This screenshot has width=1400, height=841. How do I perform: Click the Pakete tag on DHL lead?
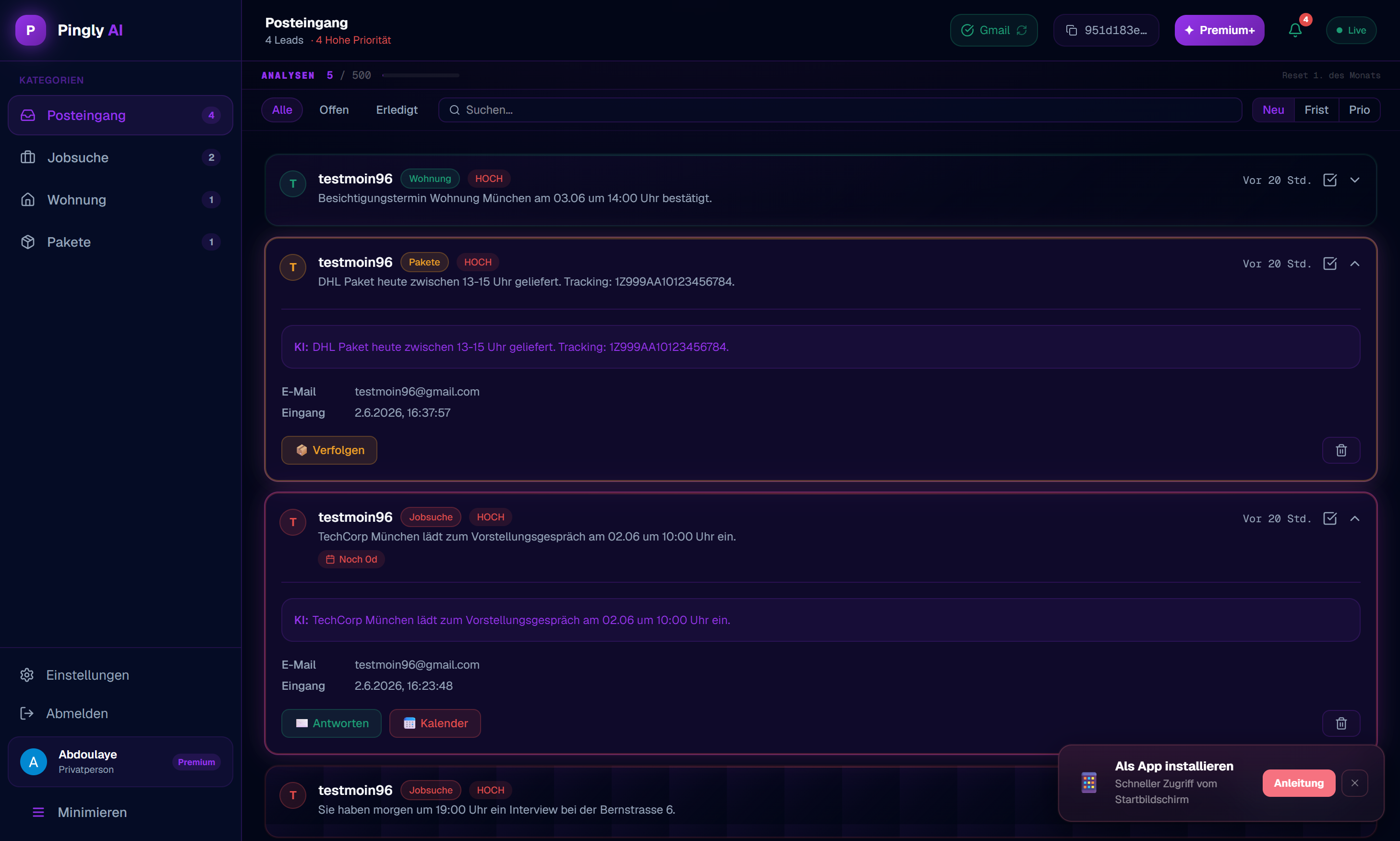pos(424,262)
